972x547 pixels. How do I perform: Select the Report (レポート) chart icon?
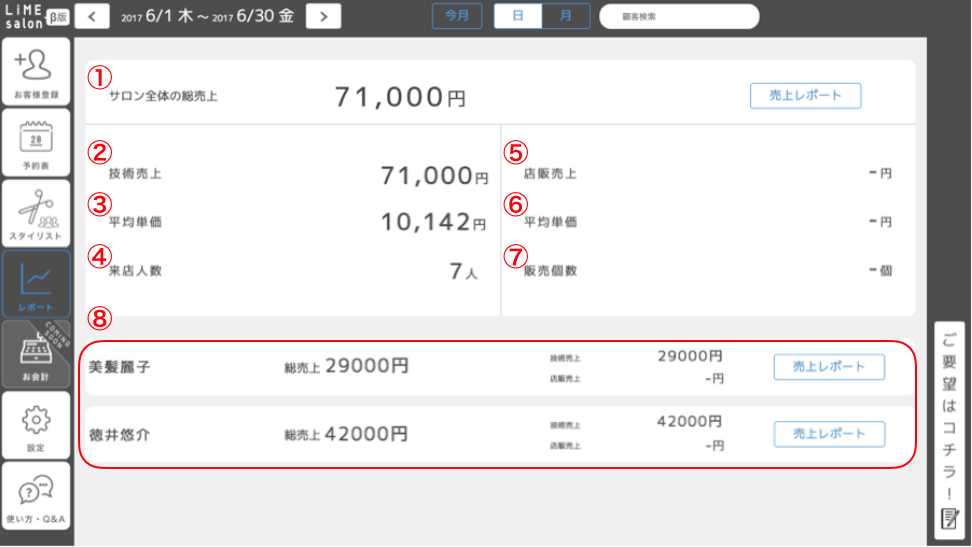click(36, 283)
